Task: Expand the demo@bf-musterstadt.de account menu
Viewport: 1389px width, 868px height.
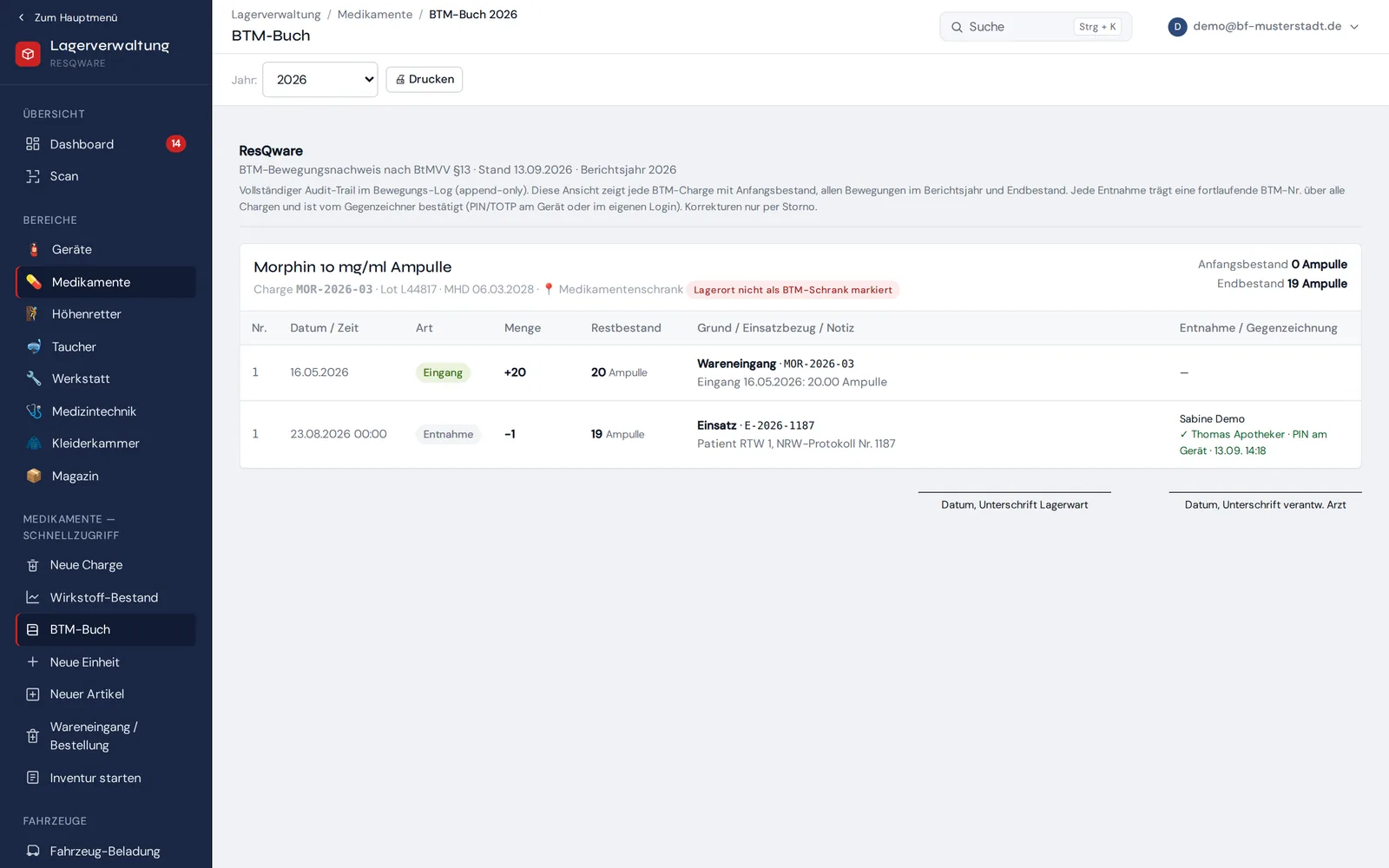Action: (1263, 27)
